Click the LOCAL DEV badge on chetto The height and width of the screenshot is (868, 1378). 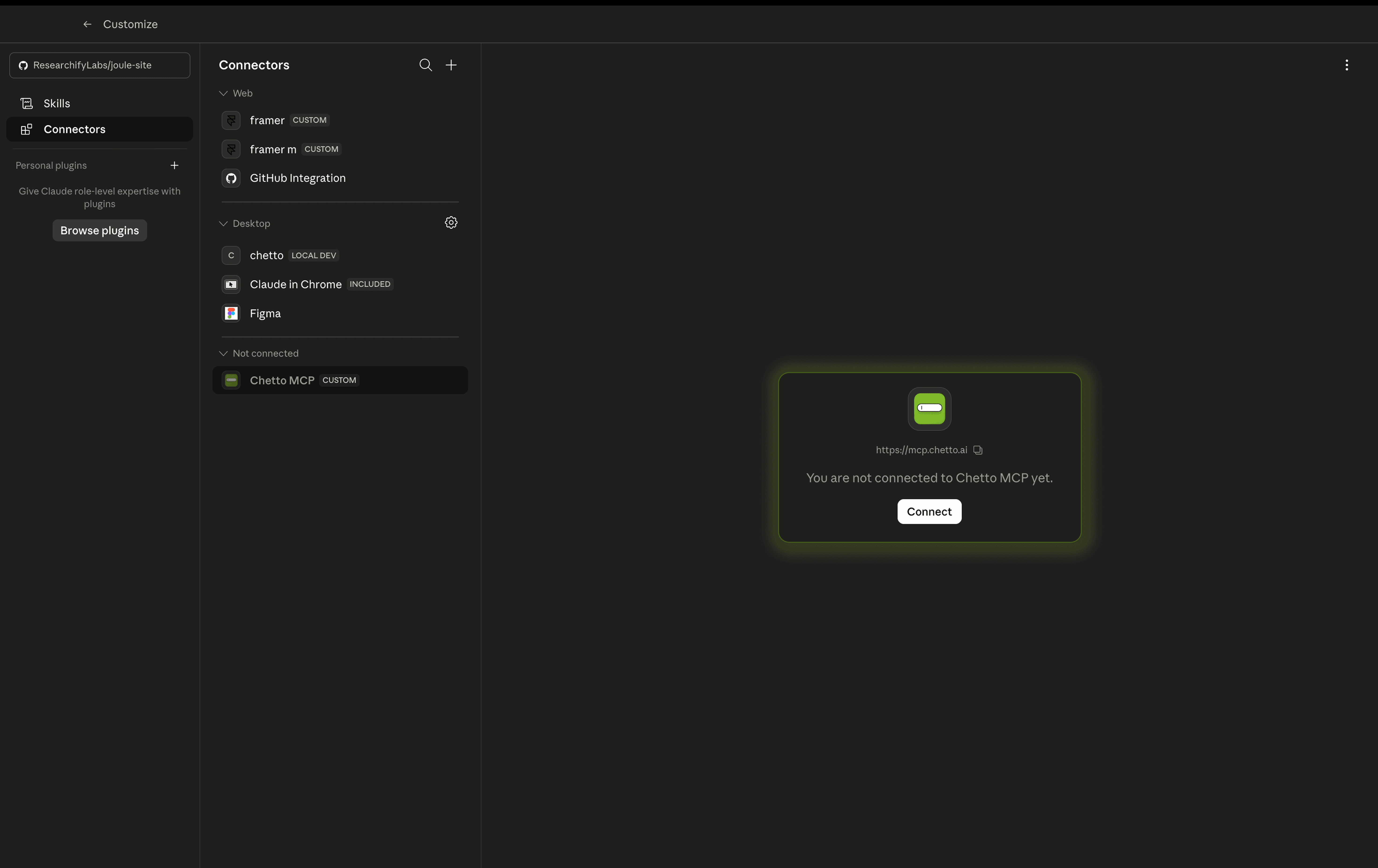(x=314, y=255)
